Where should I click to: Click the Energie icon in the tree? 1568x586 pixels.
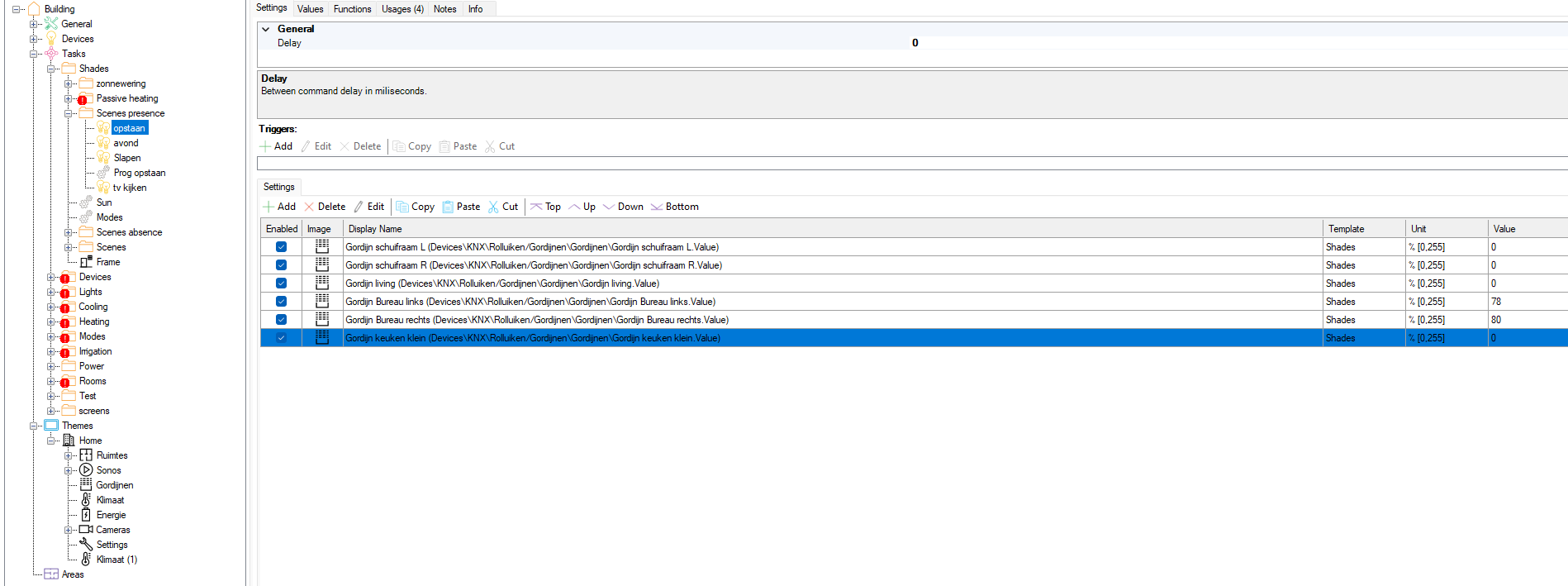point(86,515)
